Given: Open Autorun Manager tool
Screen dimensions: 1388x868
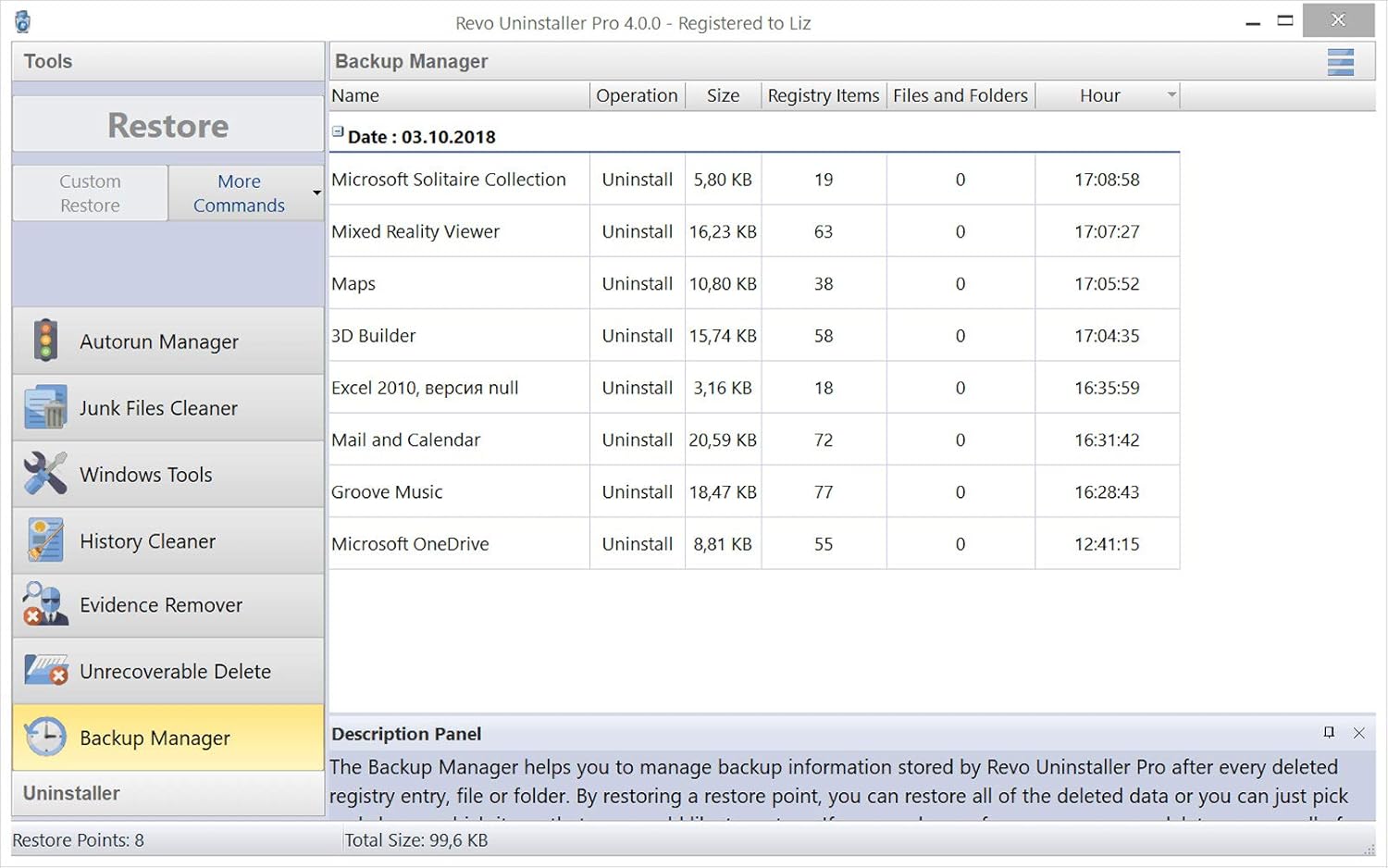Looking at the screenshot, I should tap(167, 341).
